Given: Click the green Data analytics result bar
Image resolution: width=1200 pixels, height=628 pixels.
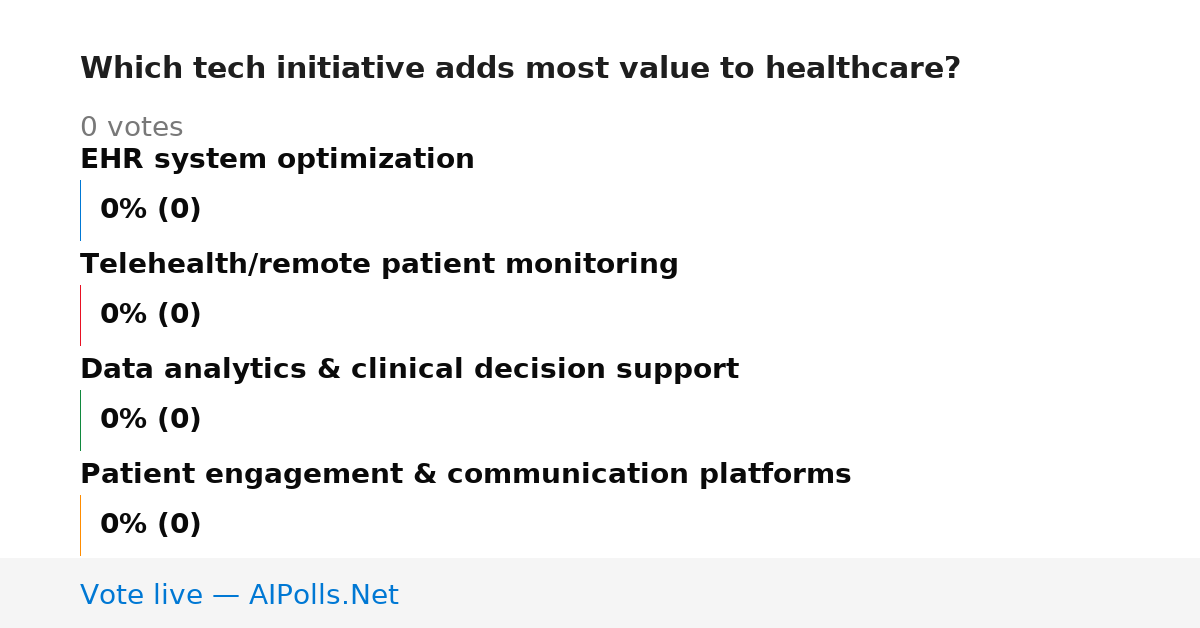Looking at the screenshot, I should click(80, 420).
